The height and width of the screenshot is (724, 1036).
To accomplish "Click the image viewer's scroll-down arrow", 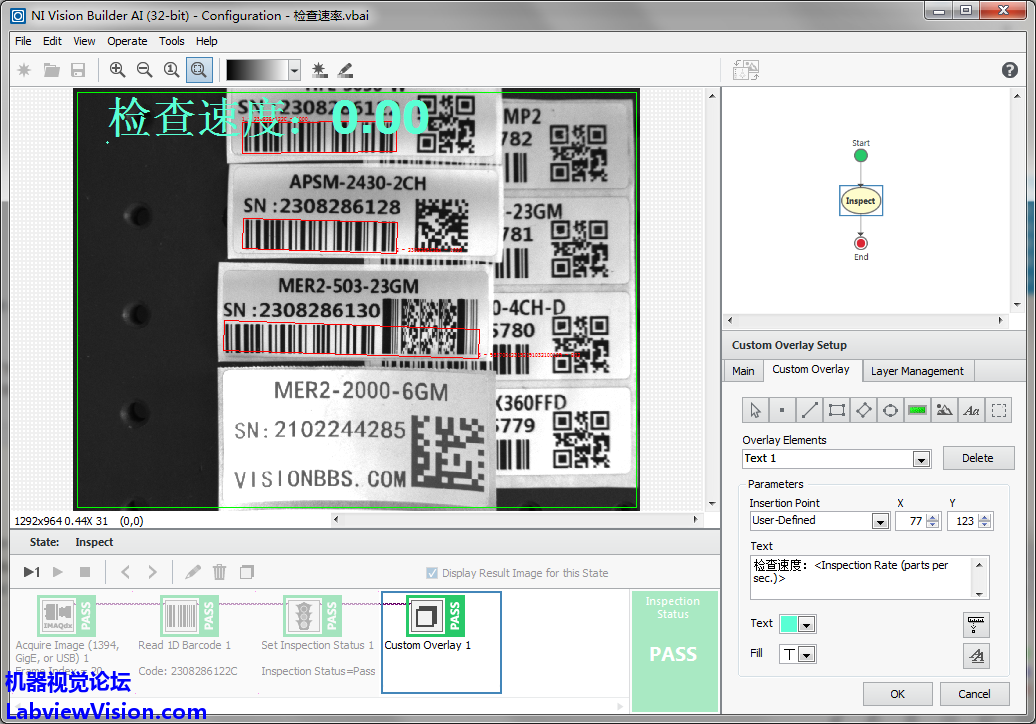I will (712, 503).
